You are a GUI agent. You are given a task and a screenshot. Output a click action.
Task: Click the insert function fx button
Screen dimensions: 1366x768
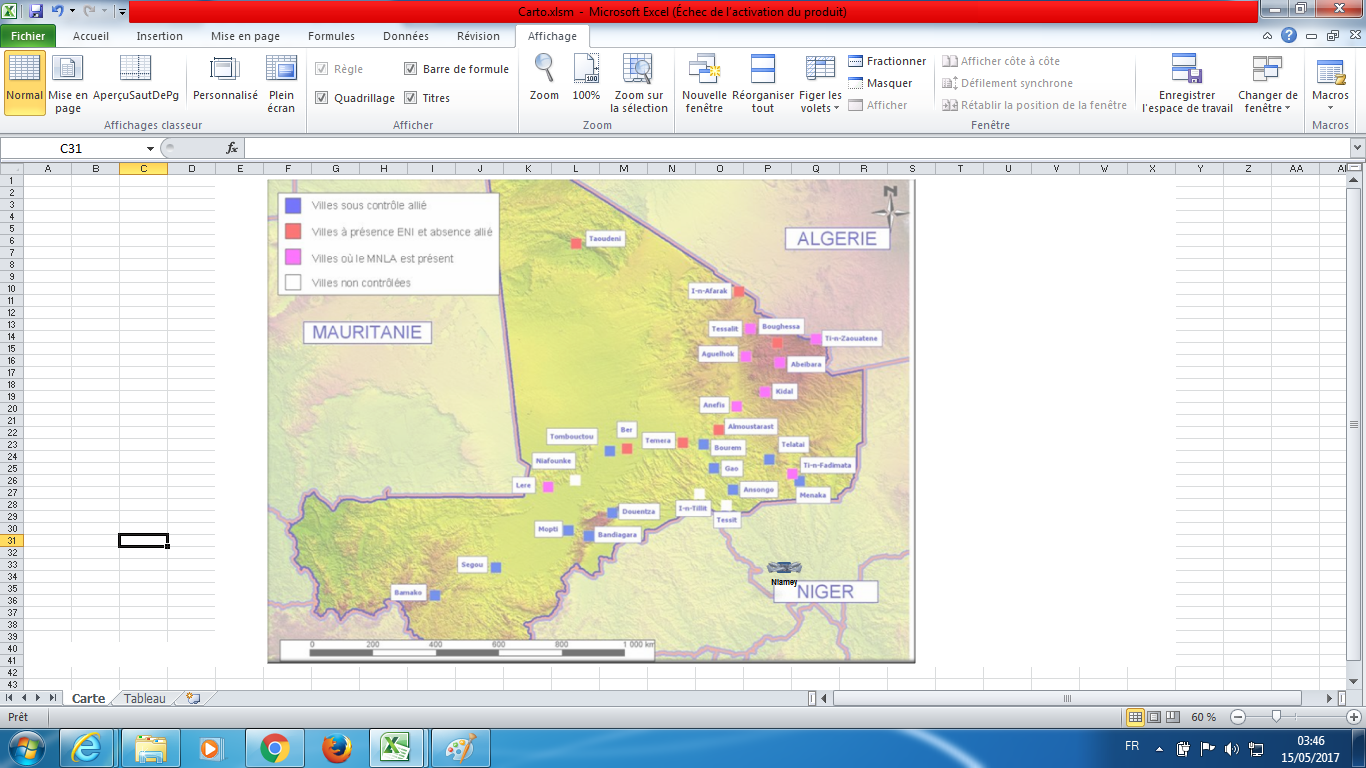pos(232,148)
